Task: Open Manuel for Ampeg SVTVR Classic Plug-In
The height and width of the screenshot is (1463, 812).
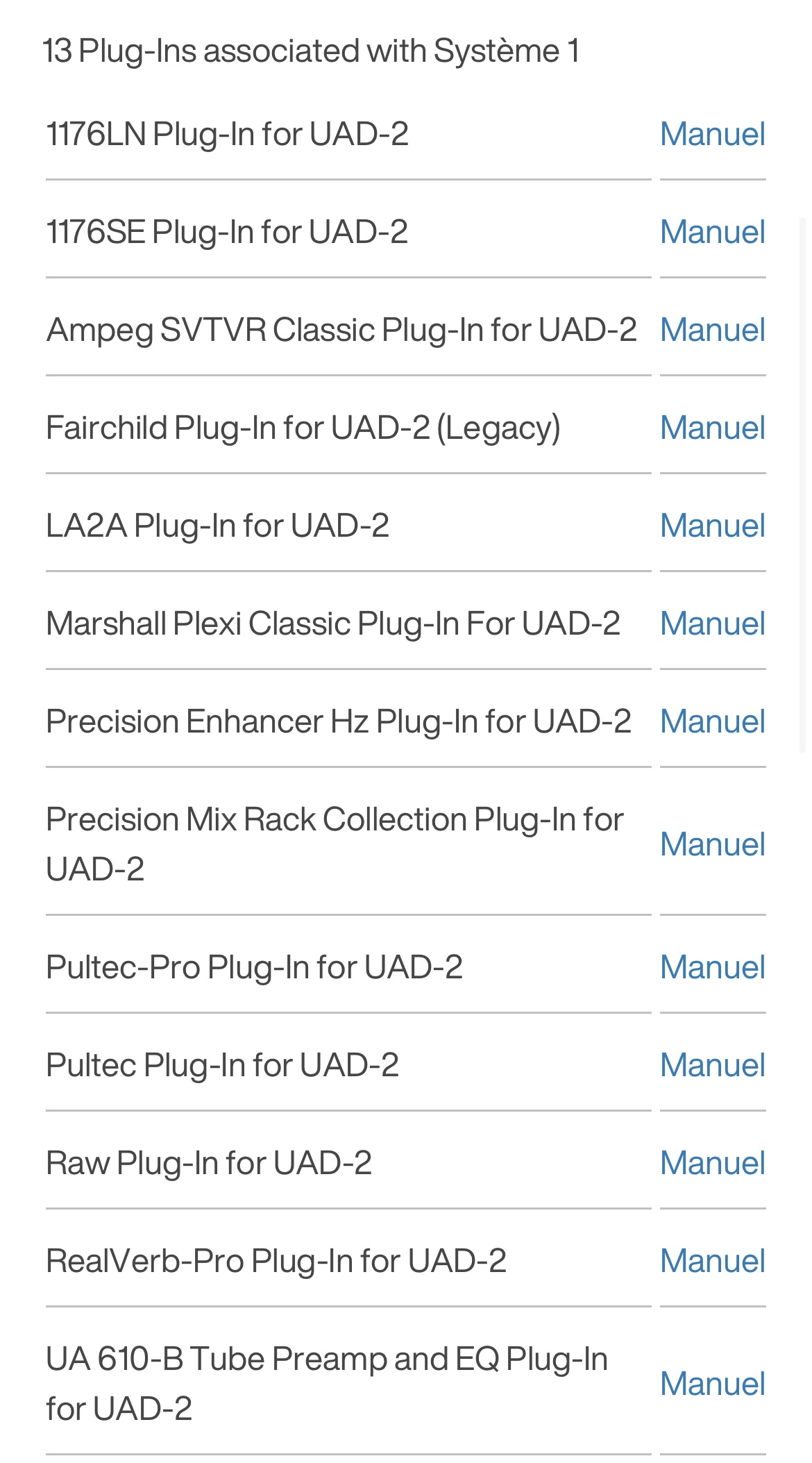Action: point(713,330)
